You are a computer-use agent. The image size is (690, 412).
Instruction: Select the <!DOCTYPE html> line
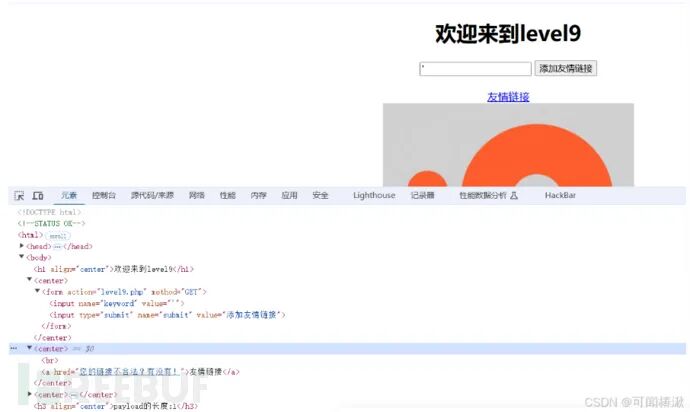(x=49, y=212)
